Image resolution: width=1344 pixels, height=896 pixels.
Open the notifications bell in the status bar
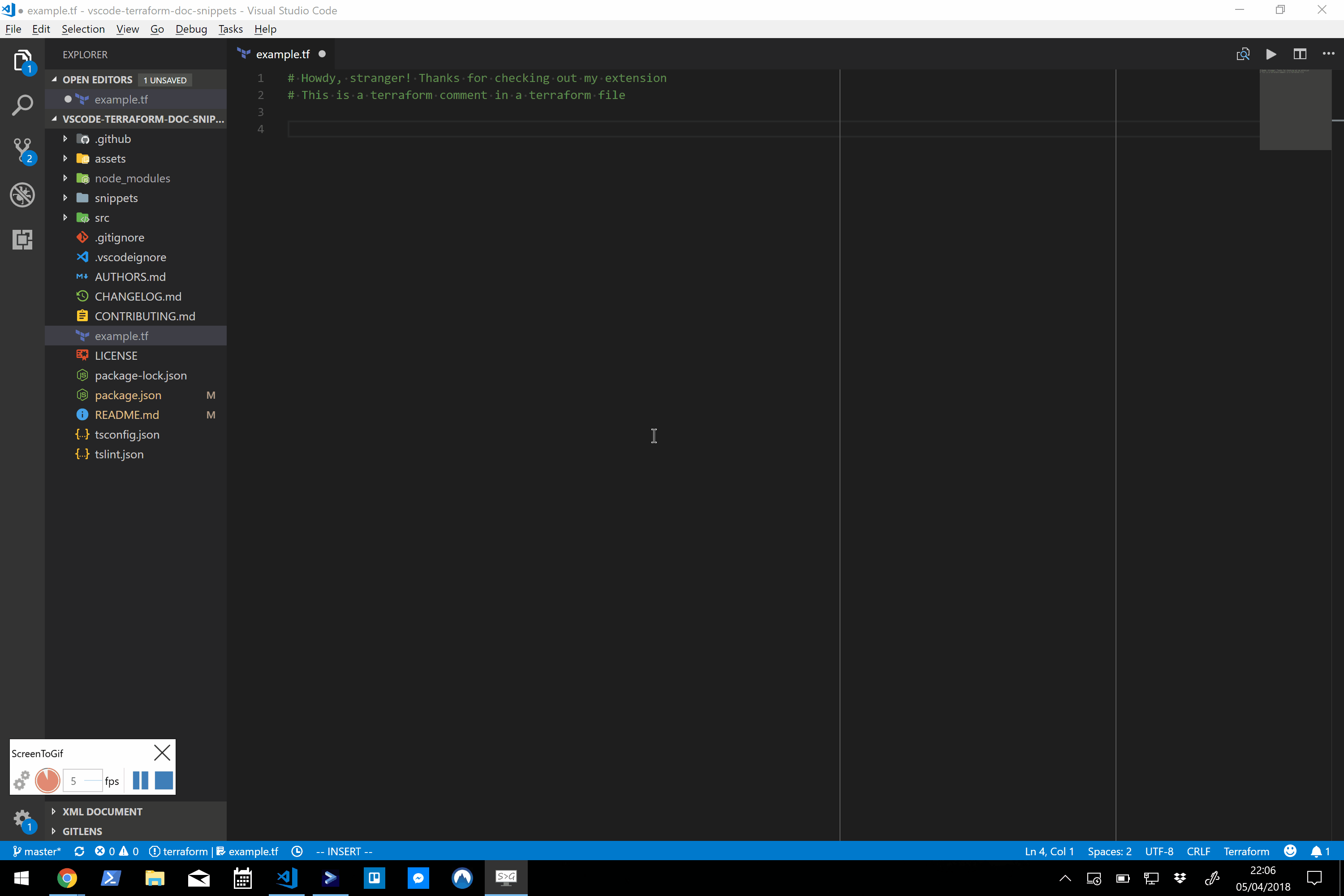point(1316,852)
